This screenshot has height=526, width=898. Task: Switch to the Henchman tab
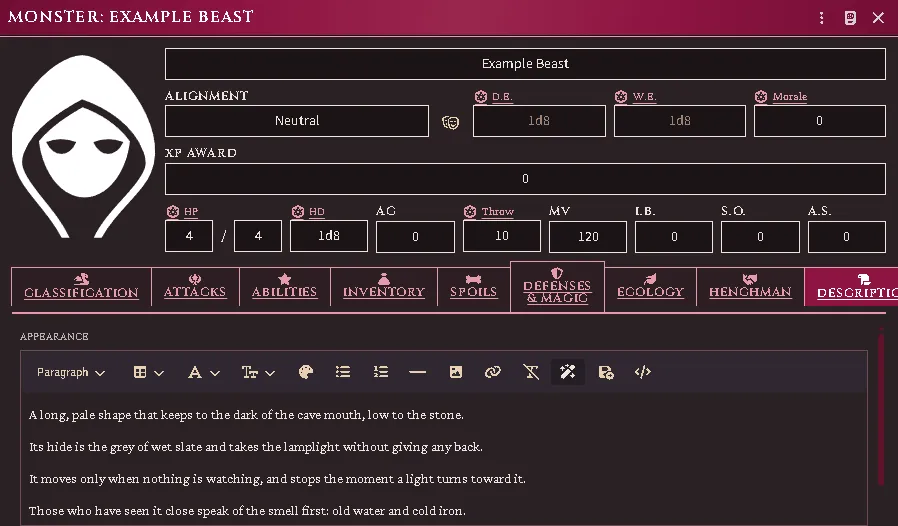(750, 286)
